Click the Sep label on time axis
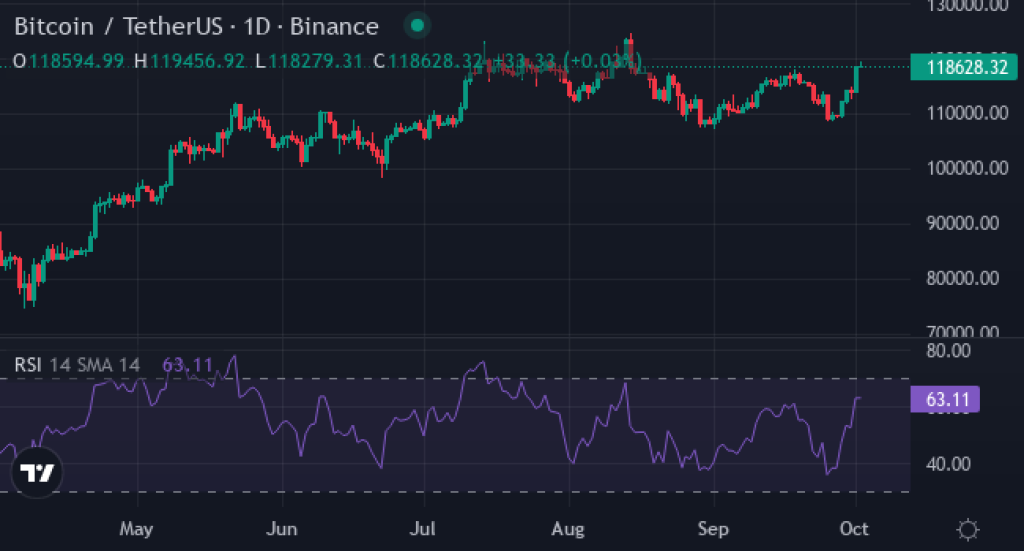The width and height of the screenshot is (1024, 551). point(713,528)
